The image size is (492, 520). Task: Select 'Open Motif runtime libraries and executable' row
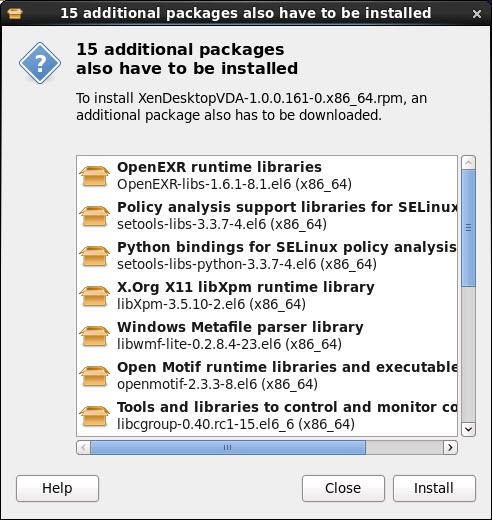point(267,376)
